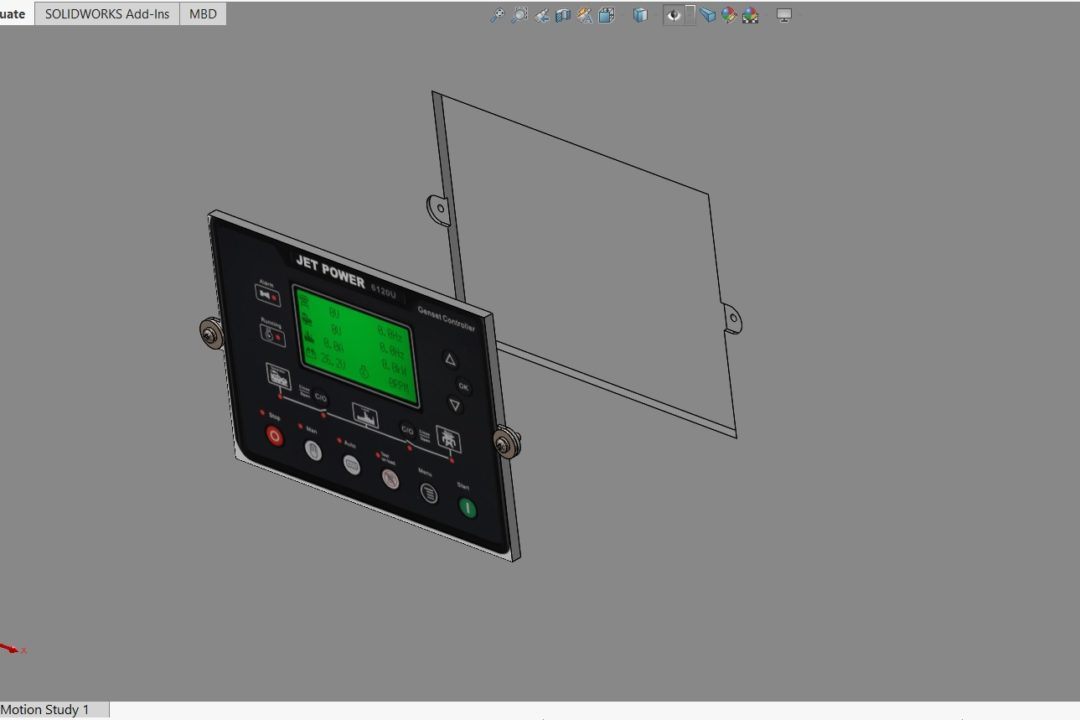The width and height of the screenshot is (1080, 720).
Task: Return to Previous View
Action: (542, 14)
